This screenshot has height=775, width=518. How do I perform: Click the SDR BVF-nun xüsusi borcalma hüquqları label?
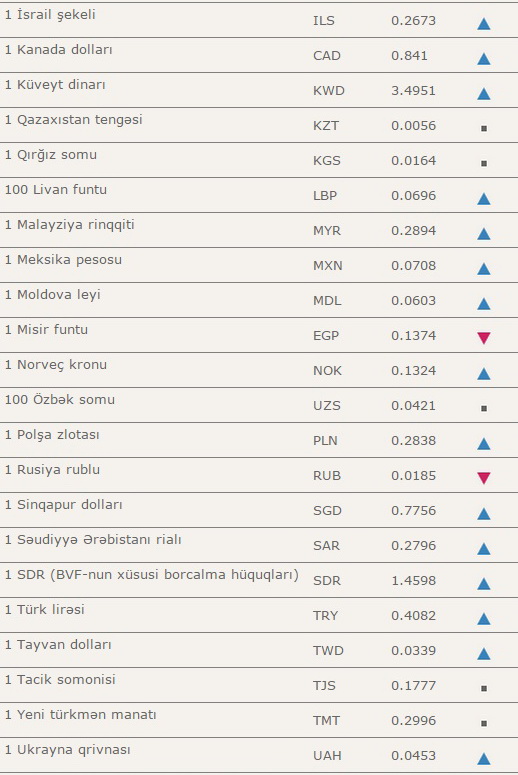pos(152,575)
